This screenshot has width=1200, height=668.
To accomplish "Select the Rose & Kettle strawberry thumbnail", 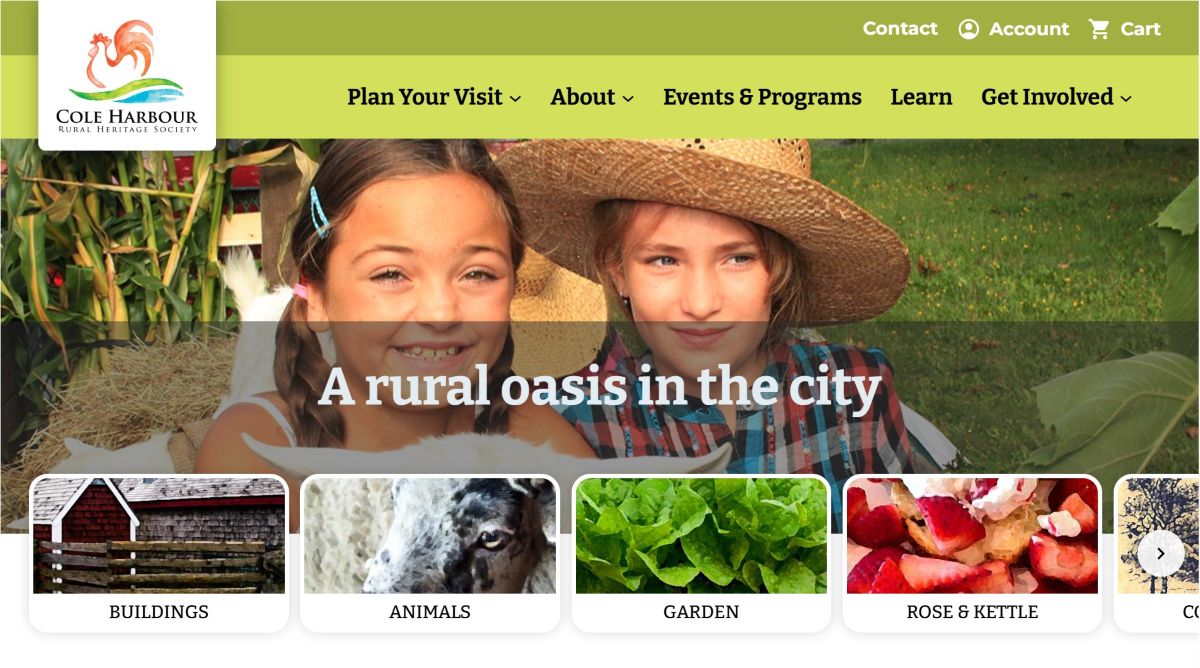I will [972, 536].
